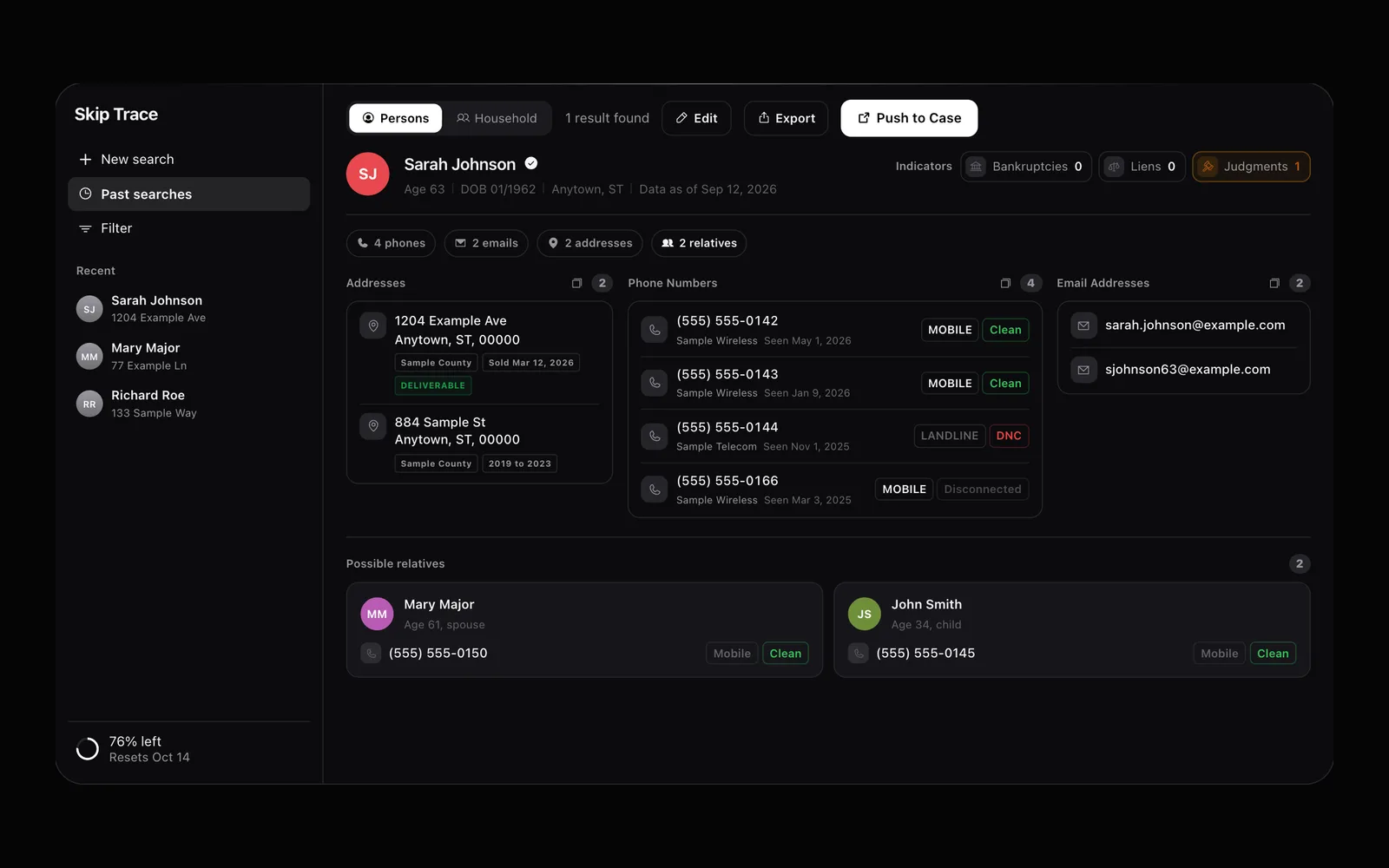The image size is (1389, 868).
Task: Copy all phone numbers using the copy icon
Action: [x=1005, y=283]
